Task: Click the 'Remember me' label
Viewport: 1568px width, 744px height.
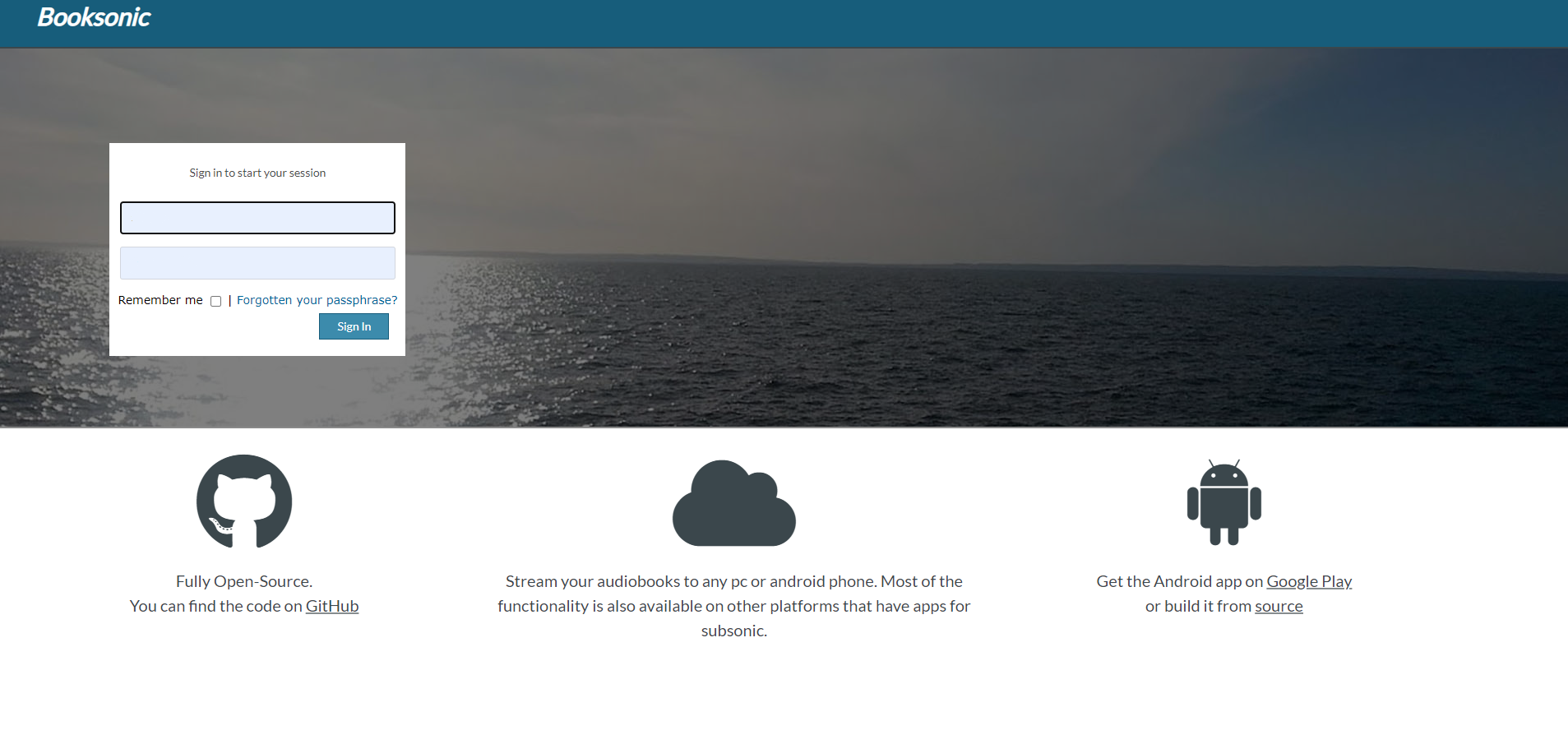Action: pos(160,300)
